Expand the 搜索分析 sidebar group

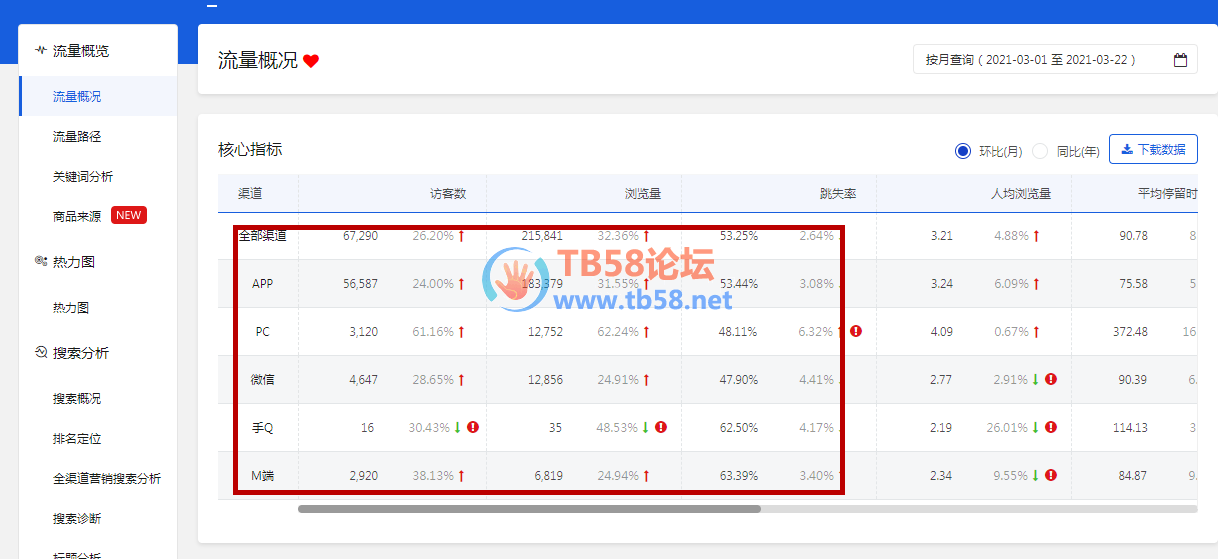[81, 353]
